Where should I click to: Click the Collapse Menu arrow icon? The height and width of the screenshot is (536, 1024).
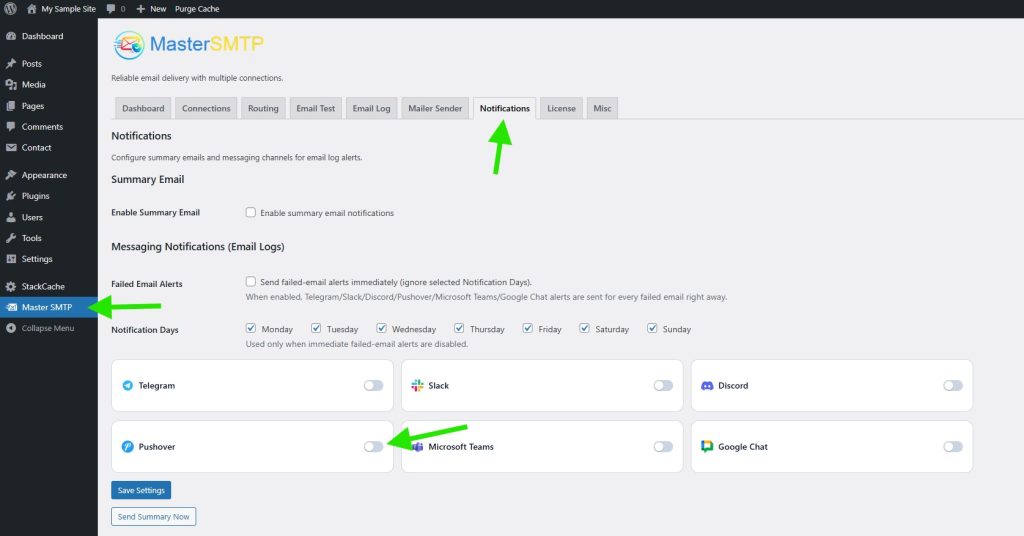point(10,328)
